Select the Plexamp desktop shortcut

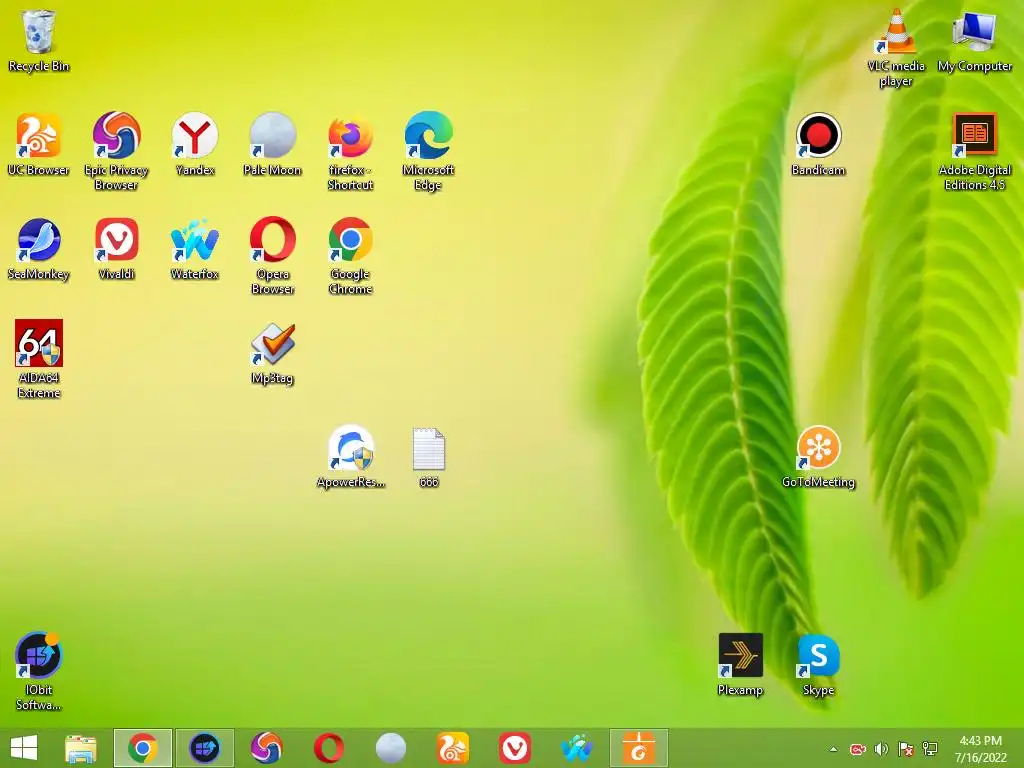pyautogui.click(x=741, y=665)
